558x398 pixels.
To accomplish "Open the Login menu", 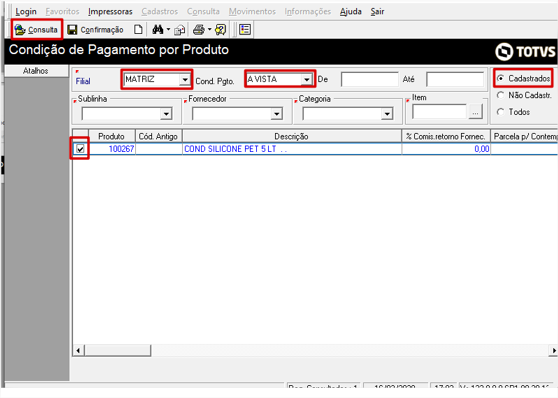I will [26, 11].
